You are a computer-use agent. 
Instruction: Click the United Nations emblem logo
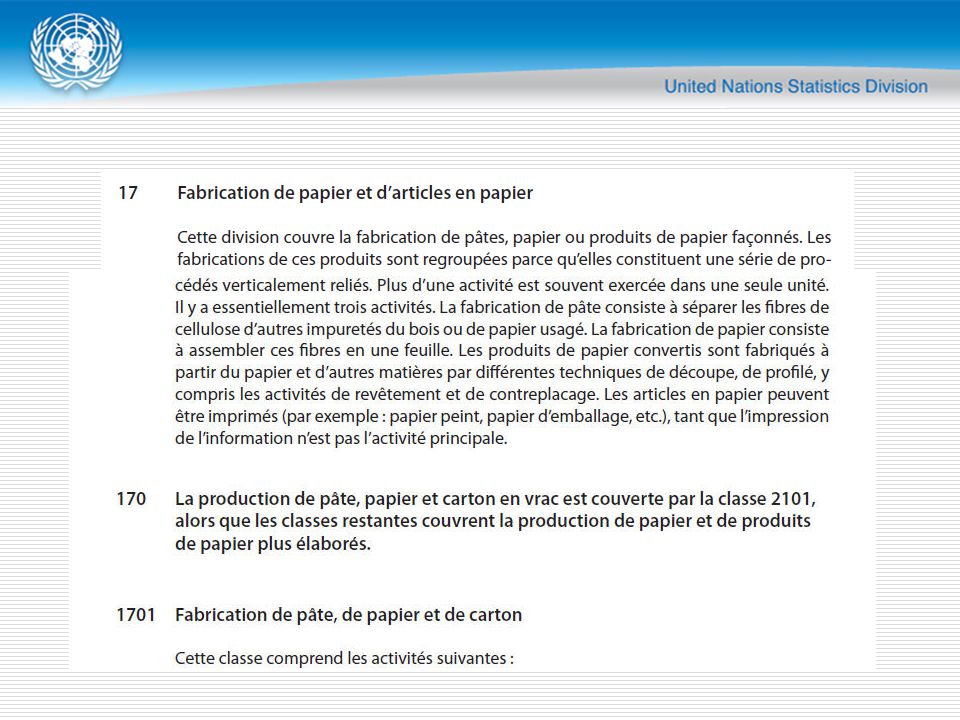point(76,52)
